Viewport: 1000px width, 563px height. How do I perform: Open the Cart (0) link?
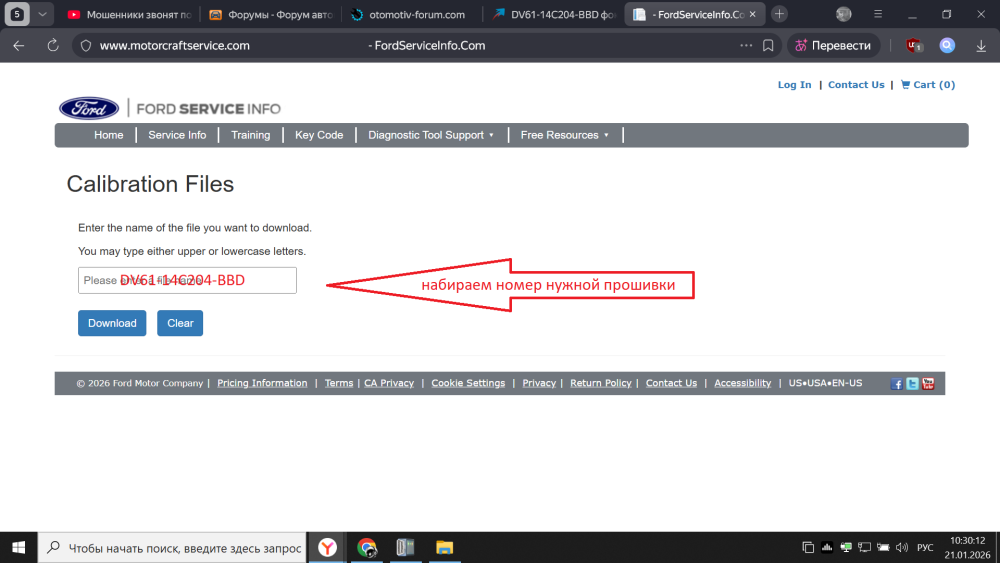click(x=928, y=85)
